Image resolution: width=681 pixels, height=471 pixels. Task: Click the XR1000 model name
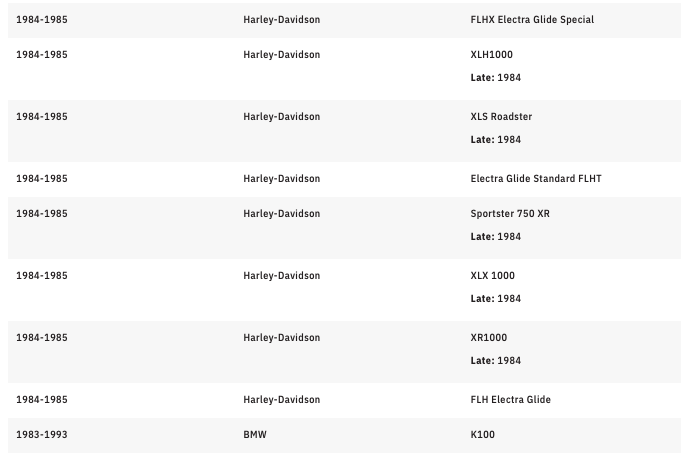click(x=488, y=338)
